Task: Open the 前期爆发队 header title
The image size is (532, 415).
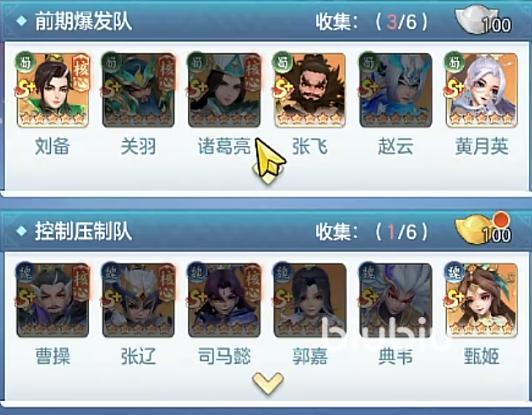Action: click(83, 21)
